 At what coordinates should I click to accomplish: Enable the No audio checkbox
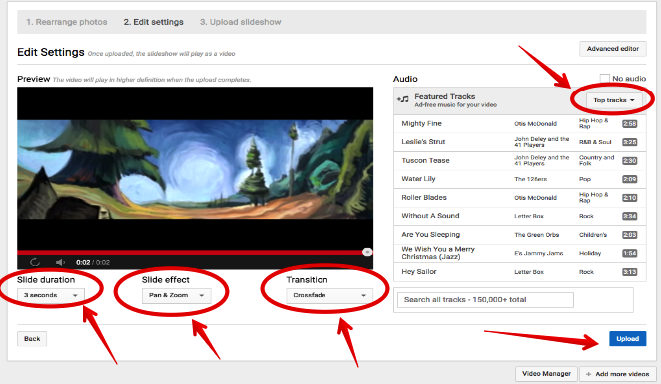[x=605, y=78]
